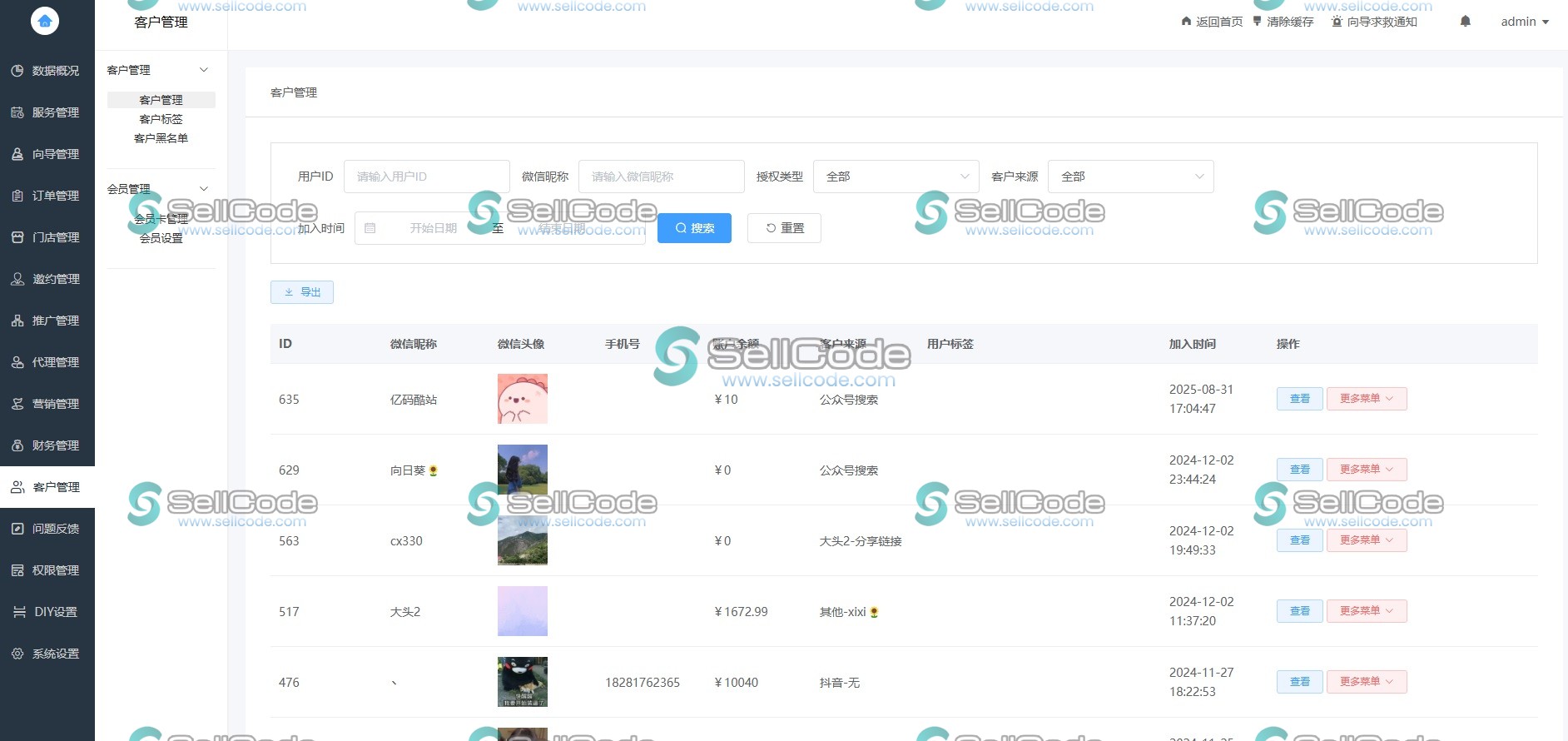Open 更多菜单 for user 629
Viewport: 1568px width, 741px height.
click(x=1367, y=470)
